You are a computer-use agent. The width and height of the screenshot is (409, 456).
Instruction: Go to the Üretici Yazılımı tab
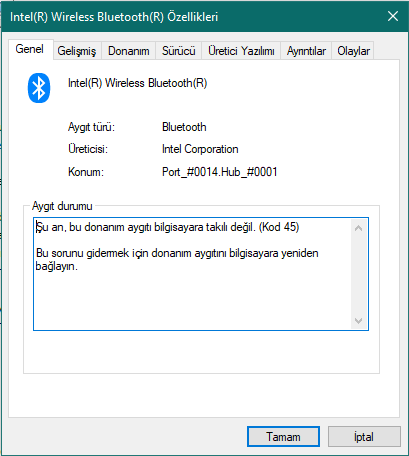point(241,51)
